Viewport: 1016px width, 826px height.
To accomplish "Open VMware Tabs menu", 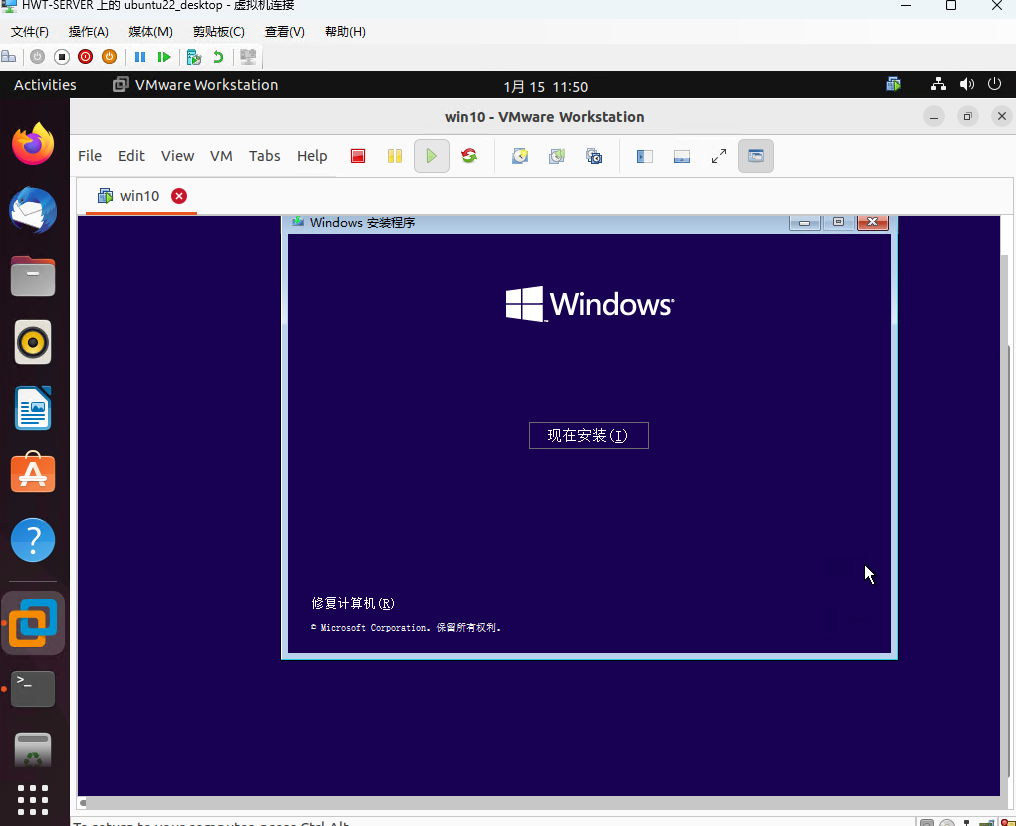I will 264,156.
